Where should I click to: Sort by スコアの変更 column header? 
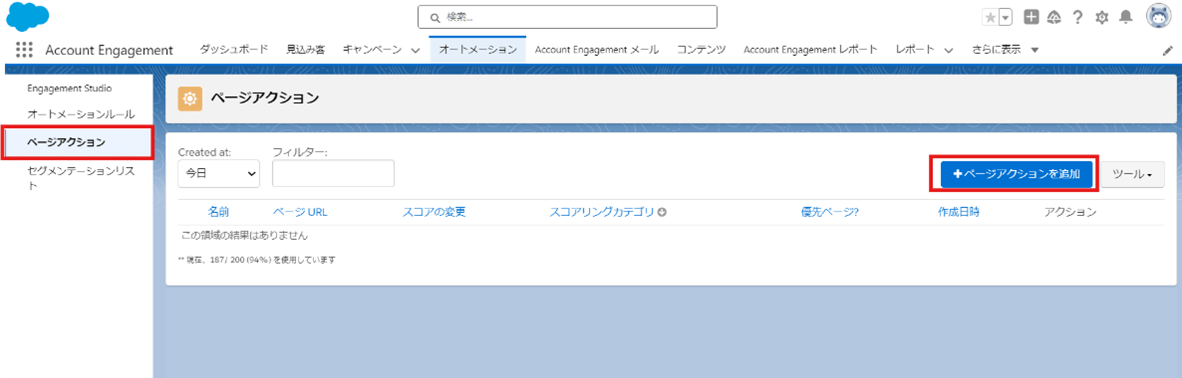(434, 212)
